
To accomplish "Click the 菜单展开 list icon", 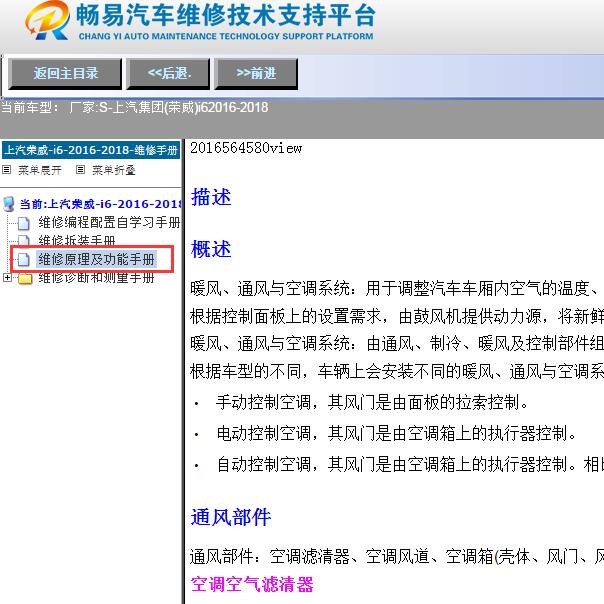I will click(x=7, y=169).
